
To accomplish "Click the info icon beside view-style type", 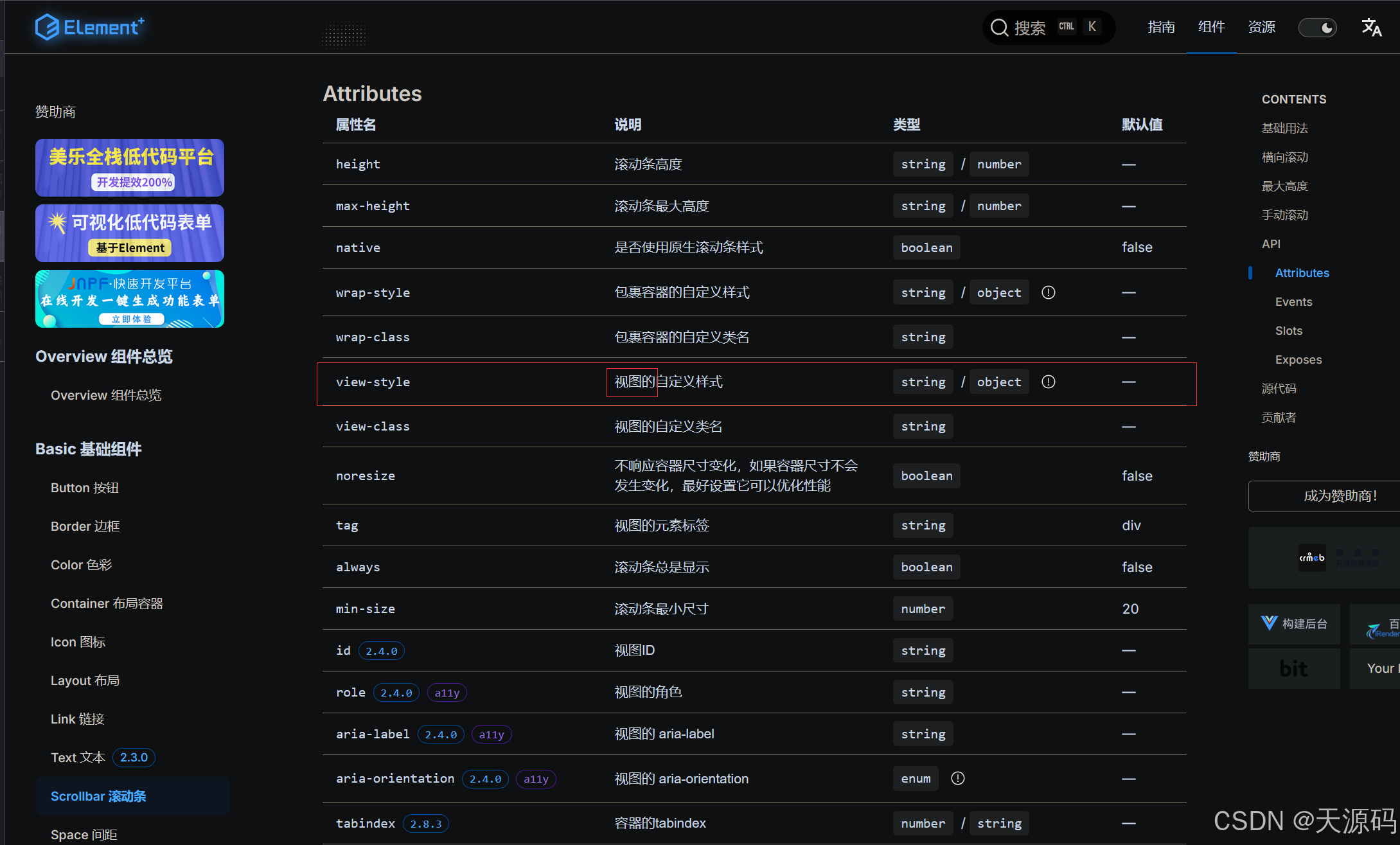I will (x=1049, y=381).
